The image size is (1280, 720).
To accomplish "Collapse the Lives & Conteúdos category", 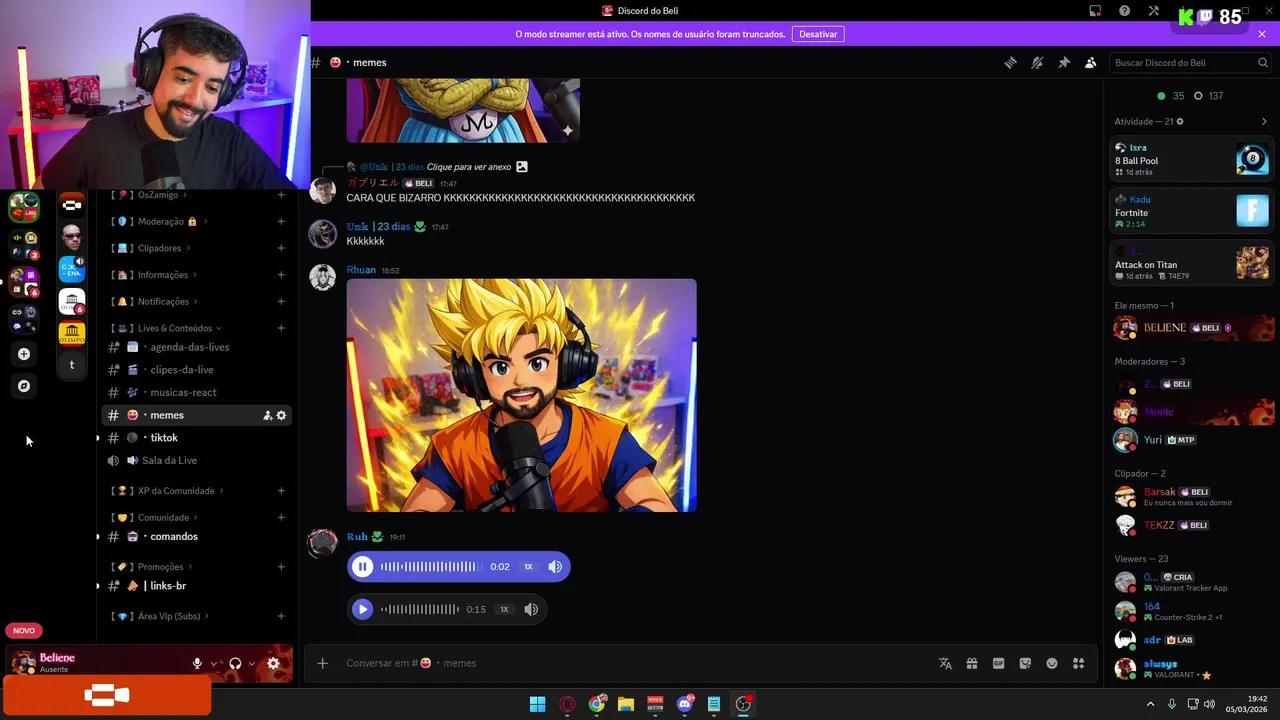I will click(x=175, y=328).
